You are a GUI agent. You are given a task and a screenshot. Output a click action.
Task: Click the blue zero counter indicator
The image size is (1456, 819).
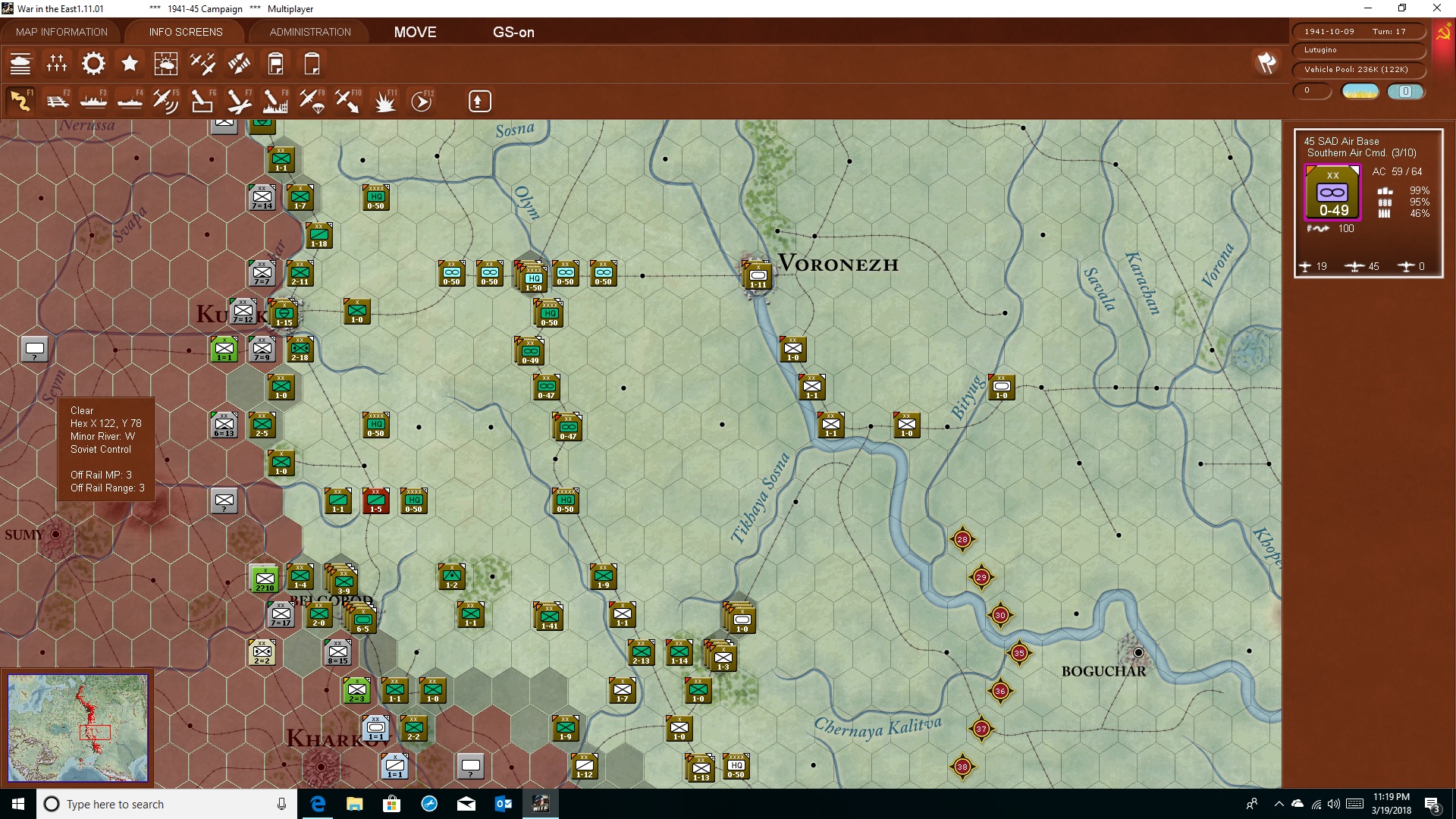pos(1405,91)
